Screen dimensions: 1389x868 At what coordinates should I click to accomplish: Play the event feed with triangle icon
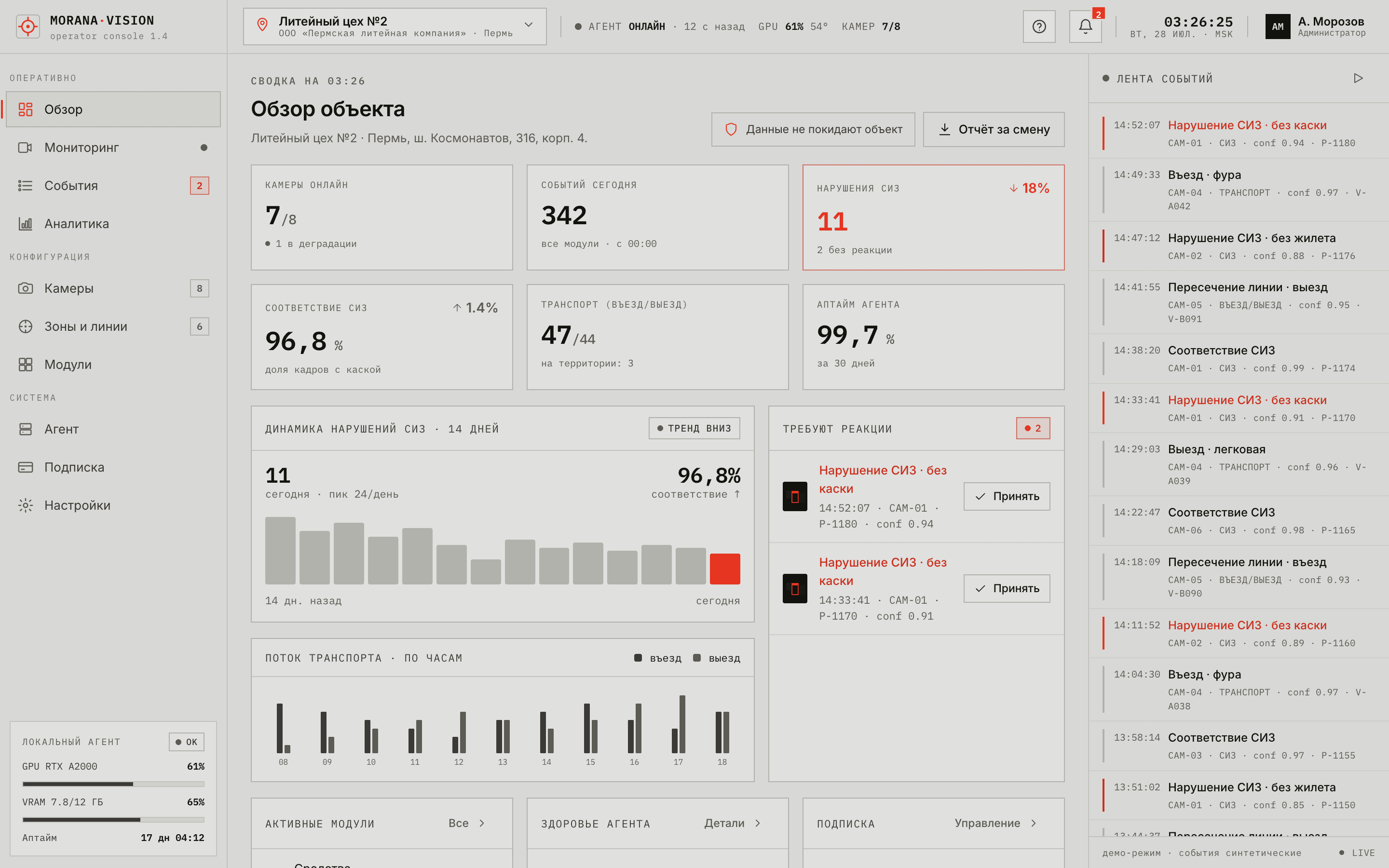coord(1358,78)
